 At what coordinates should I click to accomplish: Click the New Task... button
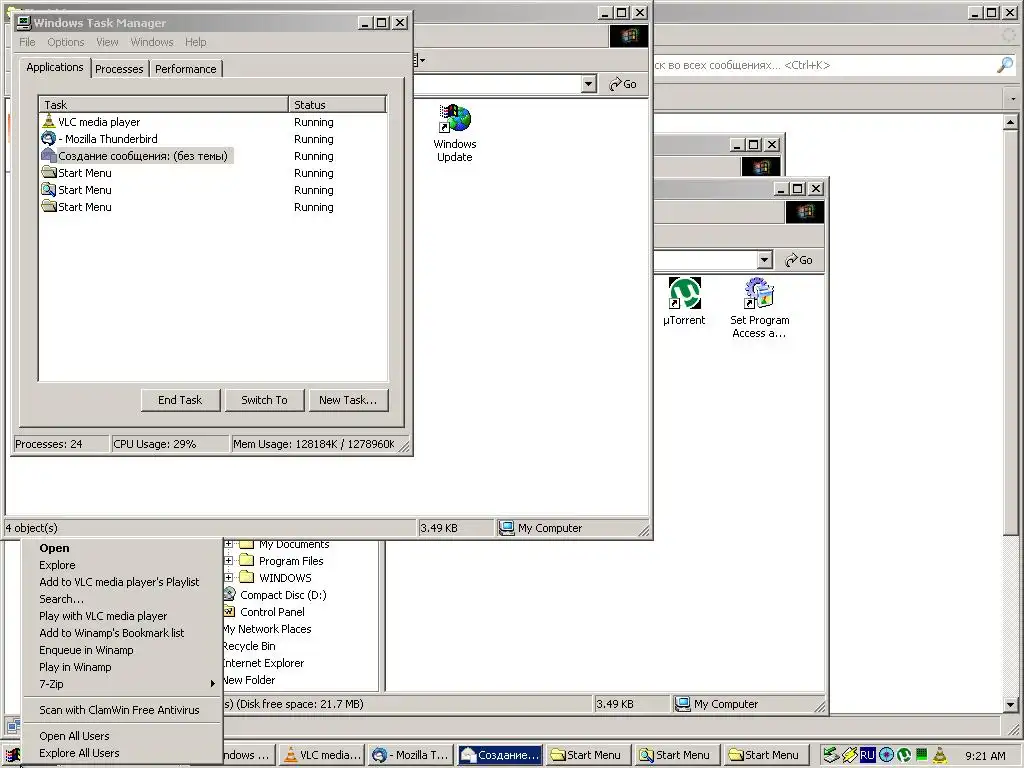(x=348, y=400)
